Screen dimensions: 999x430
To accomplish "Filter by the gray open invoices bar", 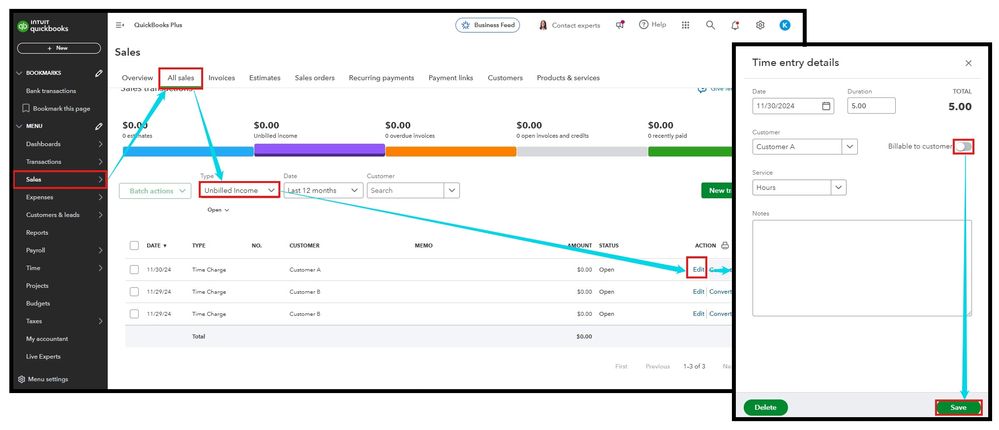I will pos(582,152).
